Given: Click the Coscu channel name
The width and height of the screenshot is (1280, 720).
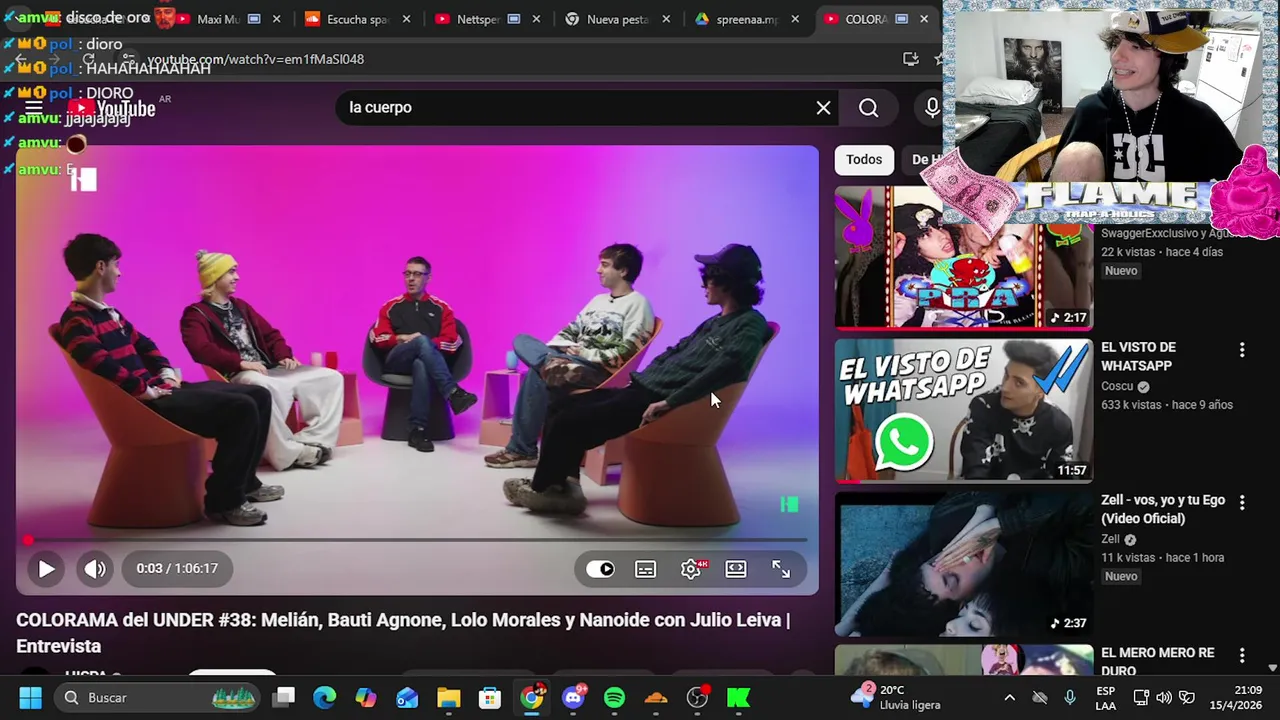Looking at the screenshot, I should click(1117, 386).
